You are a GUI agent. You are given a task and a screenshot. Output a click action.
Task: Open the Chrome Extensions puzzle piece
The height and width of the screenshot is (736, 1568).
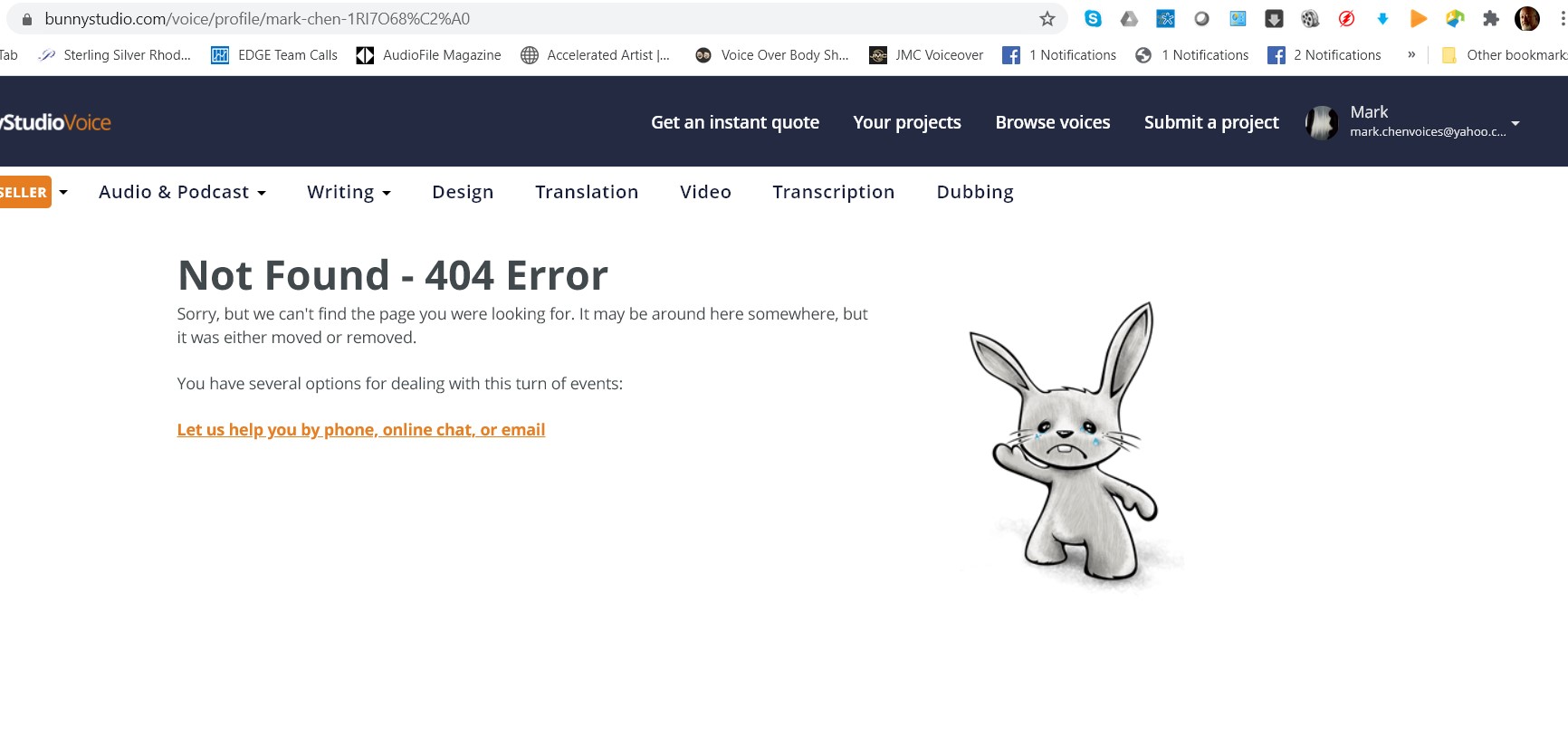tap(1490, 19)
